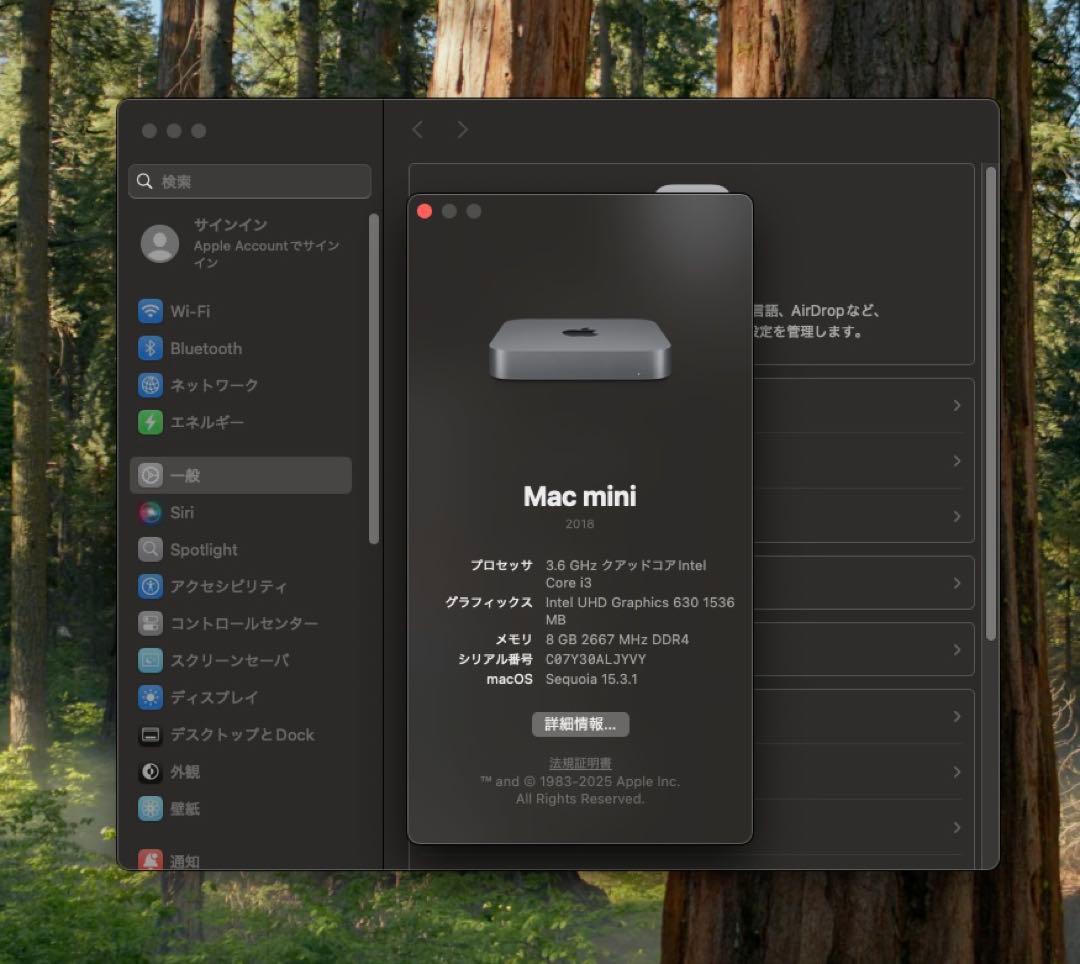Click the back navigation arrow
The width and height of the screenshot is (1080, 964).
coord(417,129)
